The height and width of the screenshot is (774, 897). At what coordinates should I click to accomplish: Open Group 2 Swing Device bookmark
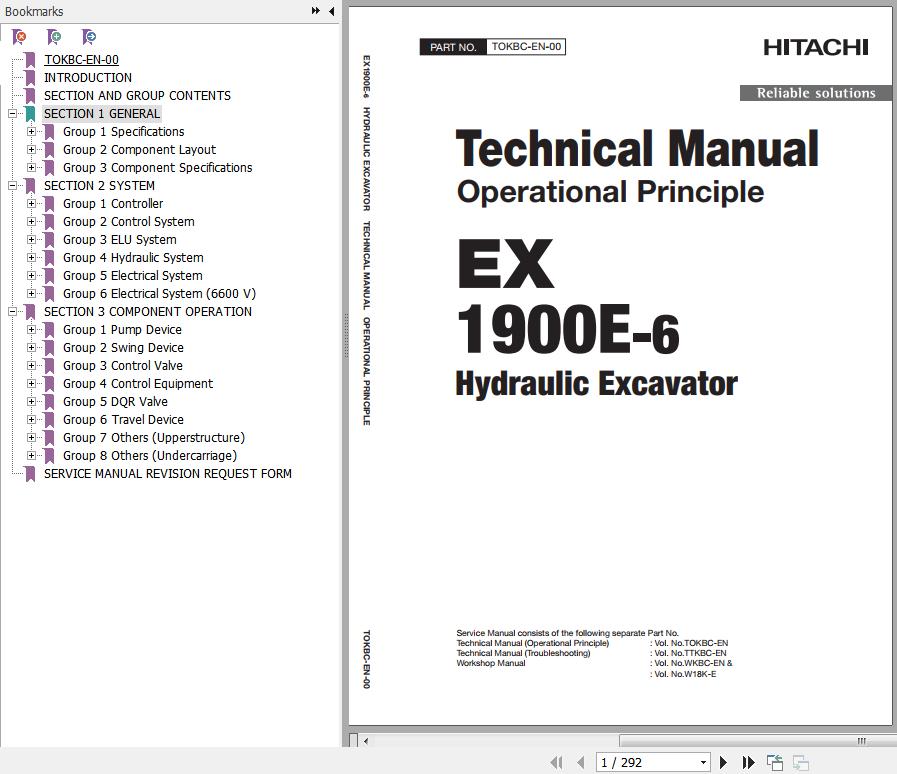pos(123,348)
